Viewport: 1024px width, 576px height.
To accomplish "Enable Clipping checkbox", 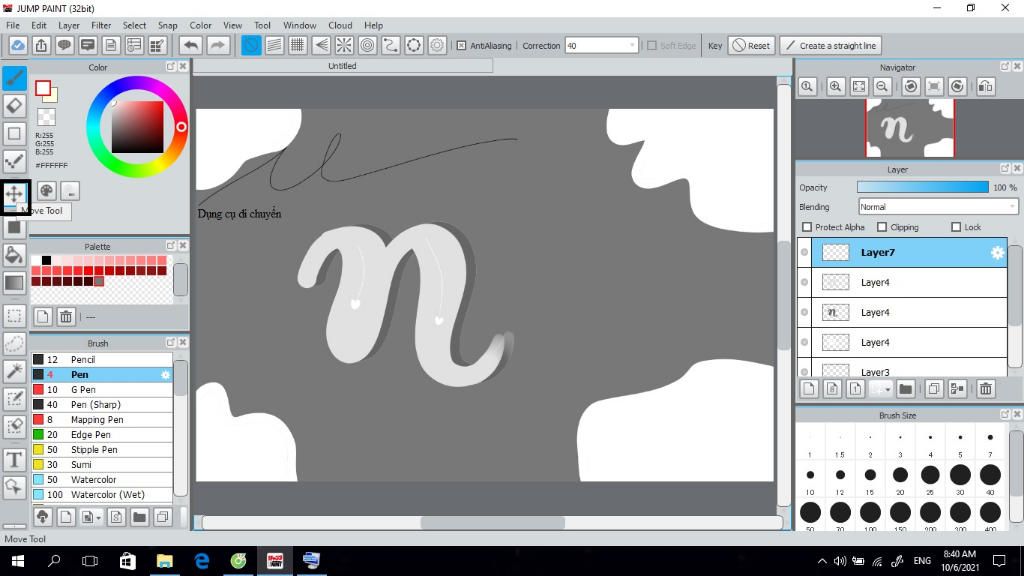I will click(x=882, y=227).
